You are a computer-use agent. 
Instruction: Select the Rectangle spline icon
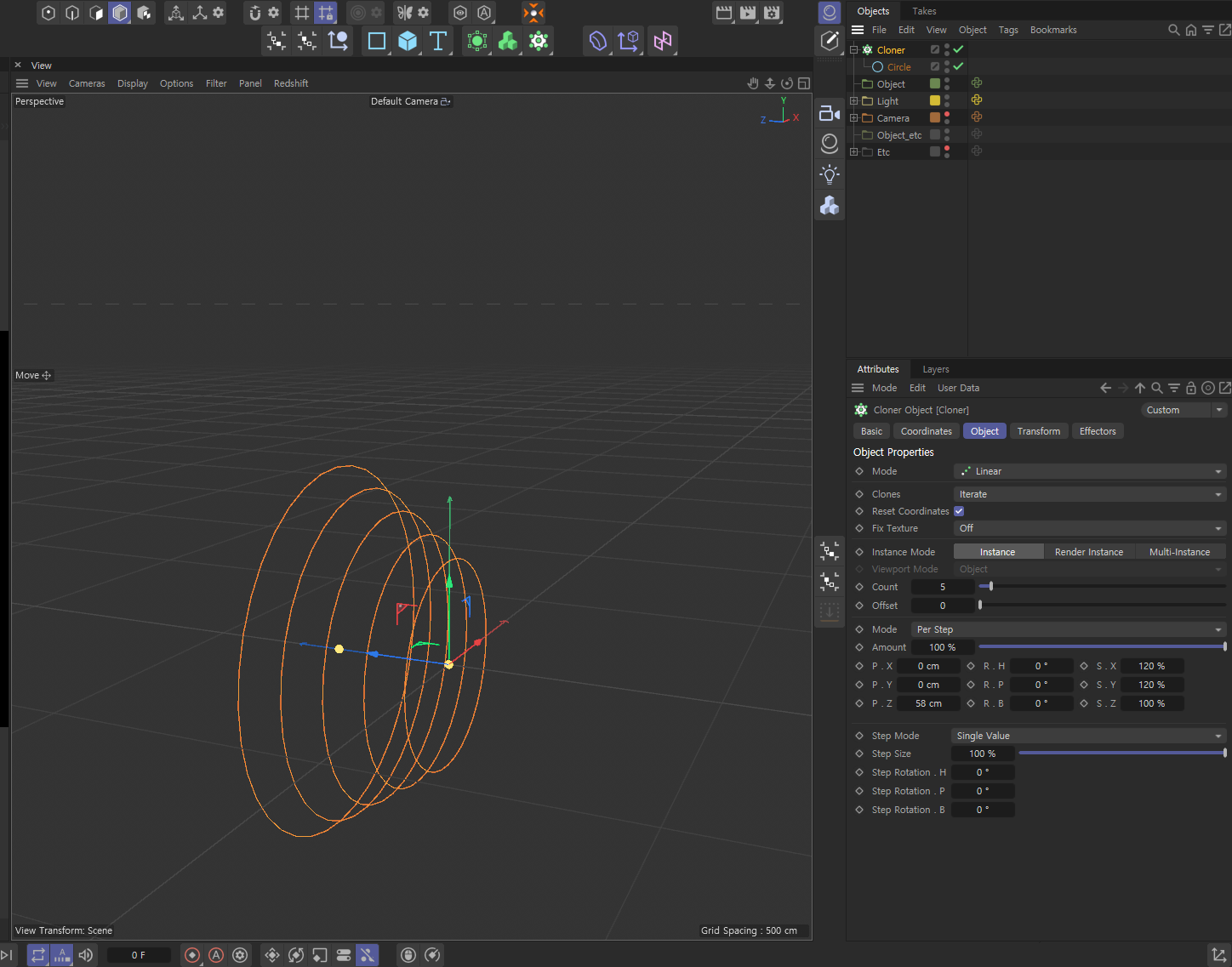coord(377,41)
